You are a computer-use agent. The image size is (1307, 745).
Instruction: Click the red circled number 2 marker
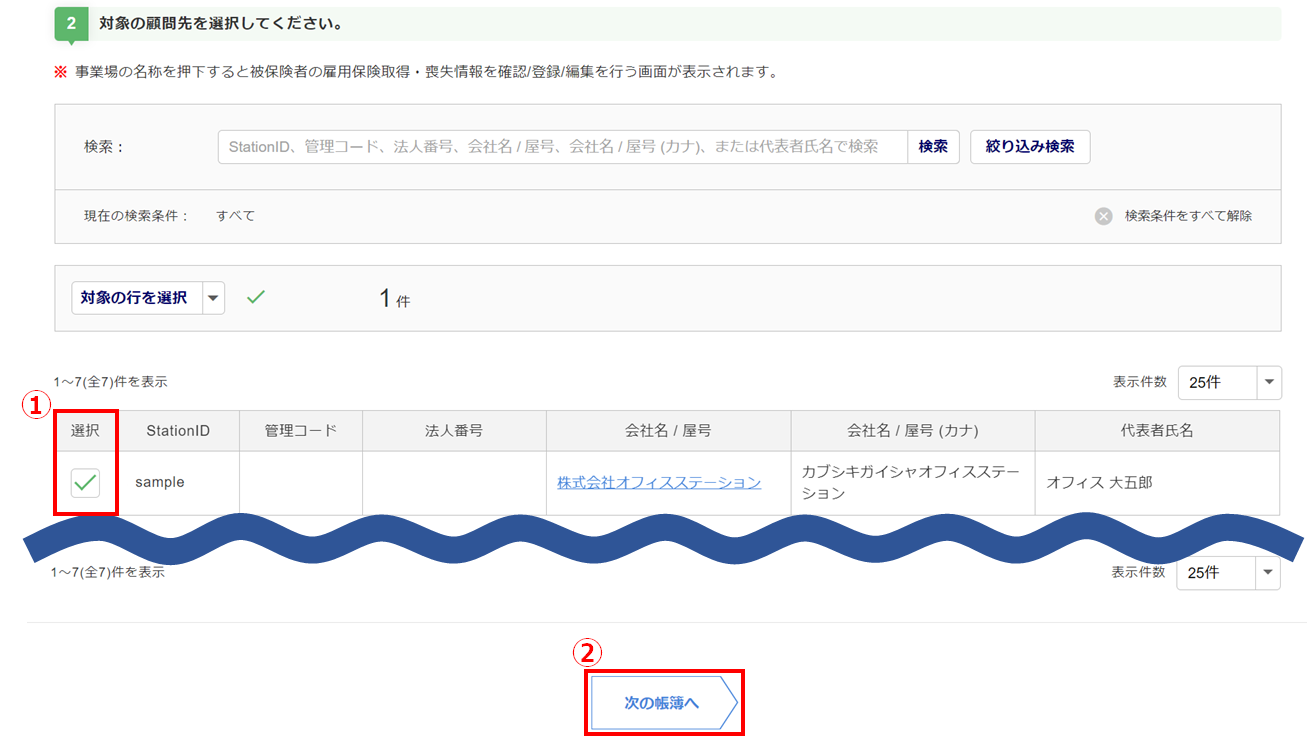(587, 653)
